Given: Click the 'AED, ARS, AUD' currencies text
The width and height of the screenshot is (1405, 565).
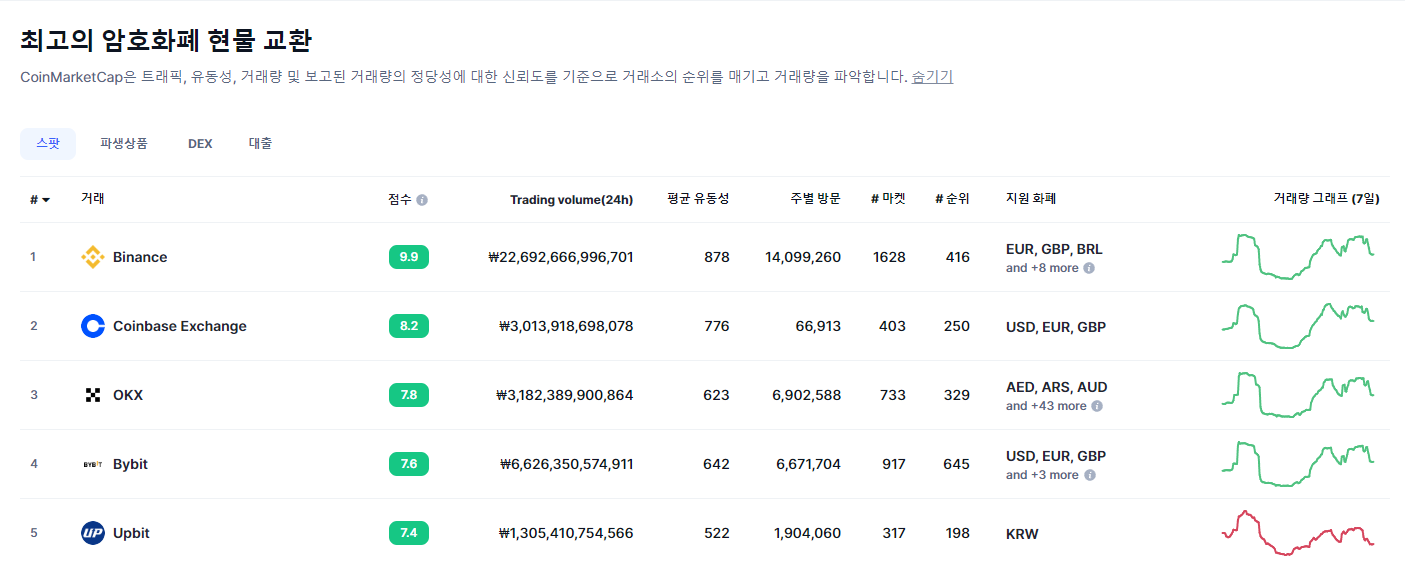Looking at the screenshot, I should click(x=1057, y=387).
